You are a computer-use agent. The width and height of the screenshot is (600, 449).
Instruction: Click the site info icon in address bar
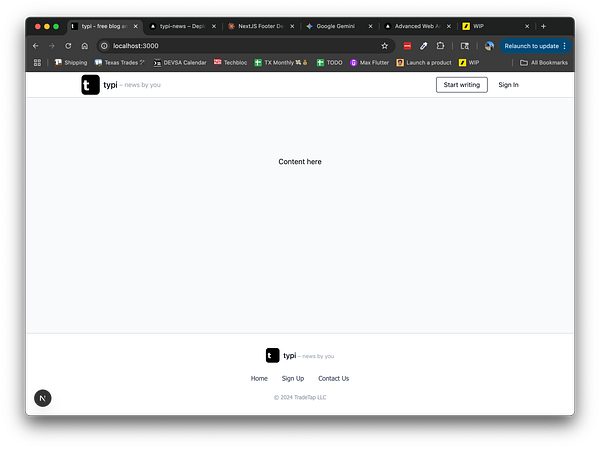(x=104, y=46)
